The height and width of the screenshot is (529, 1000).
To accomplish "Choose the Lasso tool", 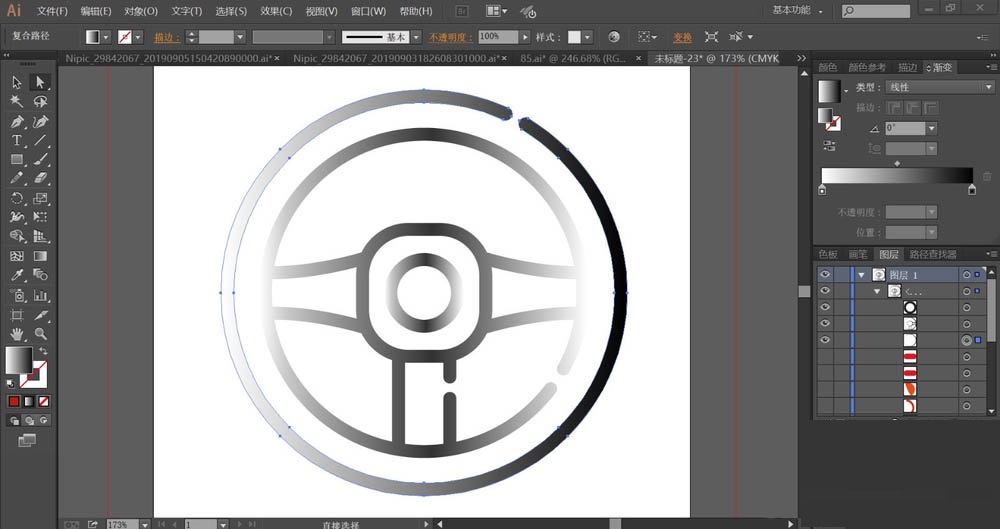I will (40, 101).
